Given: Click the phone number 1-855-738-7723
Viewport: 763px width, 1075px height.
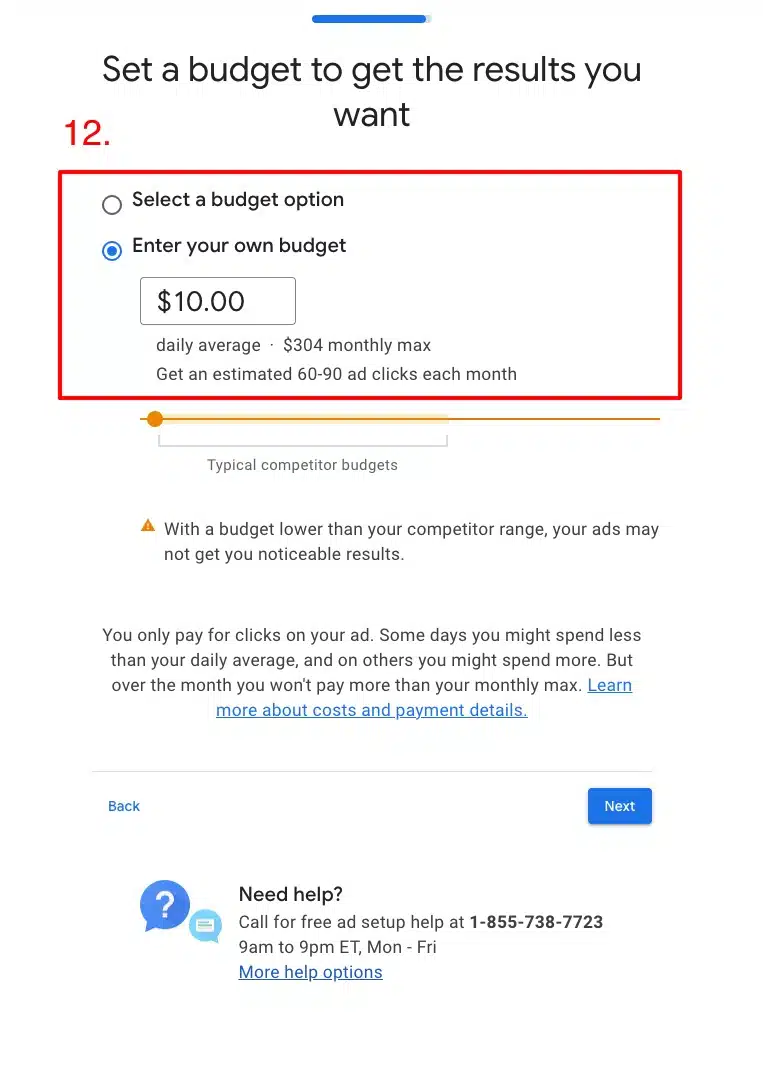Looking at the screenshot, I should coord(536,922).
